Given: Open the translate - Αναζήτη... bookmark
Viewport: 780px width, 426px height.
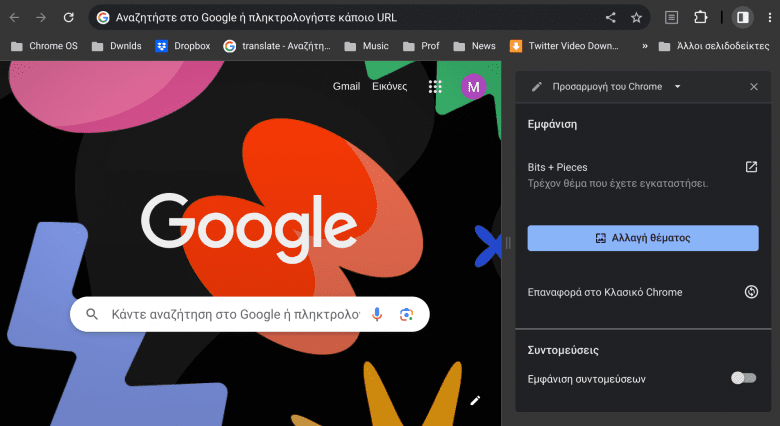Looking at the screenshot, I should tap(277, 46).
